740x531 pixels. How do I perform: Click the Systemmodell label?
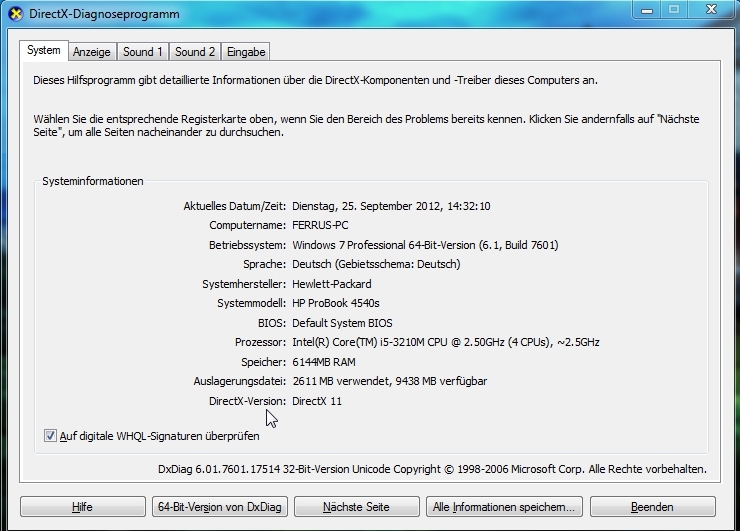click(x=252, y=303)
